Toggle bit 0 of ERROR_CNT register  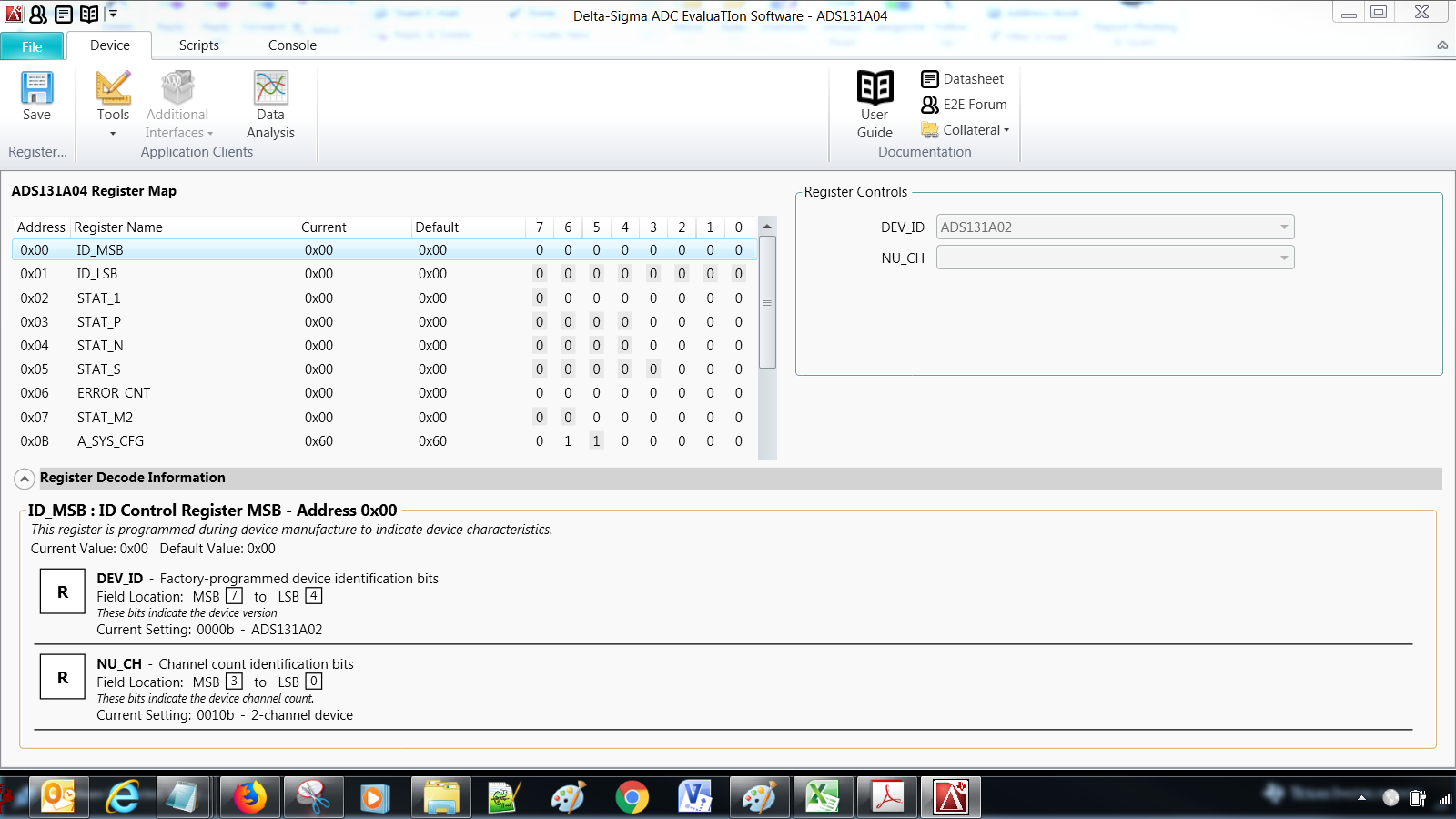point(739,393)
